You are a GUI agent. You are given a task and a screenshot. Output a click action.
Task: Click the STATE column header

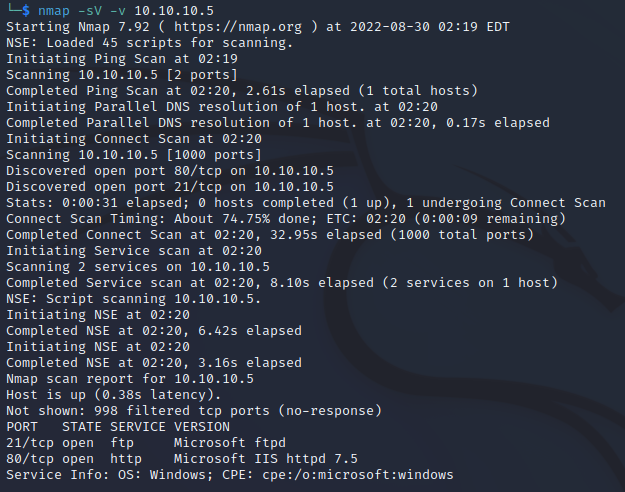tap(81, 427)
